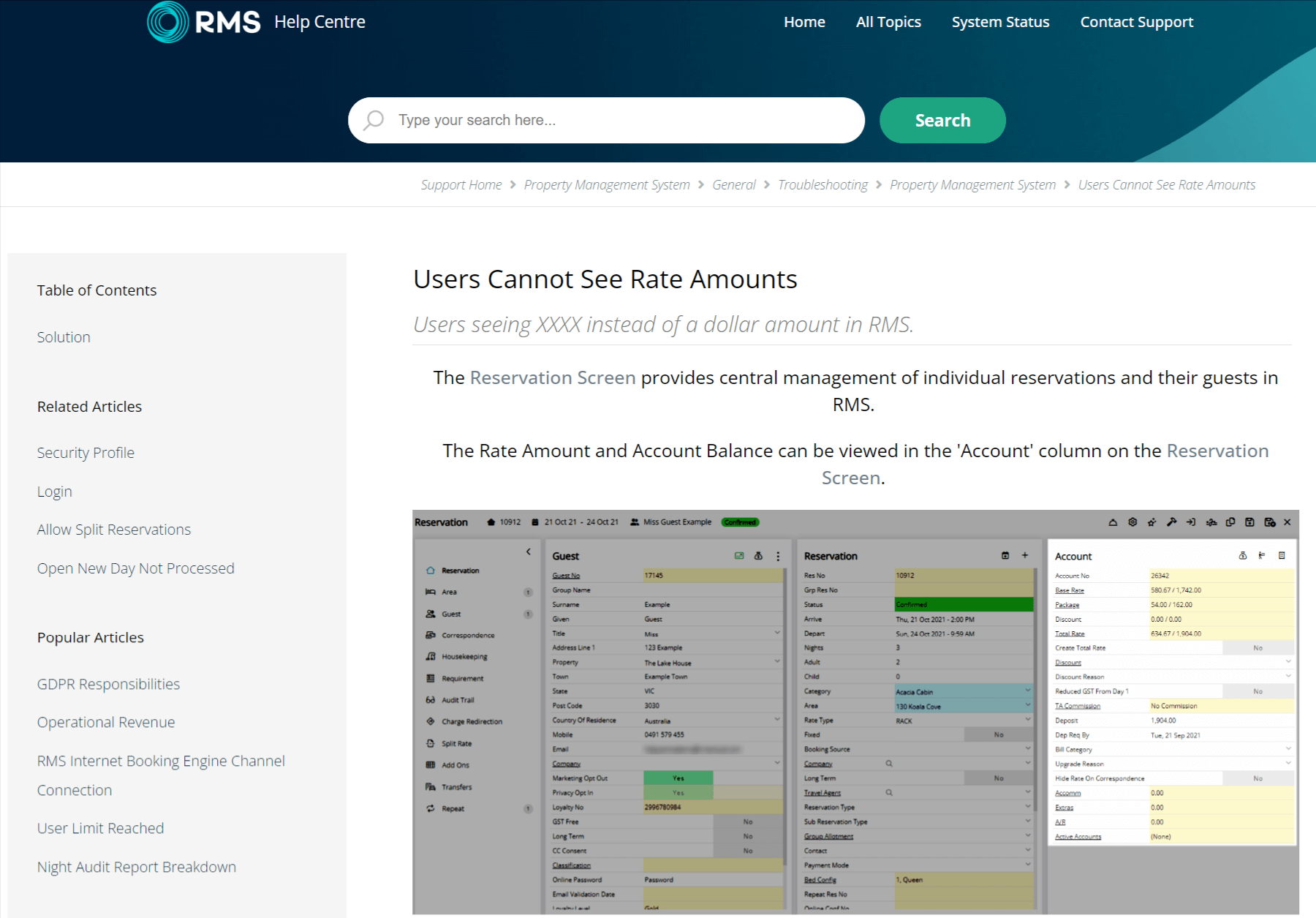Click the Audit Trail glasses icon in screenshot

(x=431, y=700)
